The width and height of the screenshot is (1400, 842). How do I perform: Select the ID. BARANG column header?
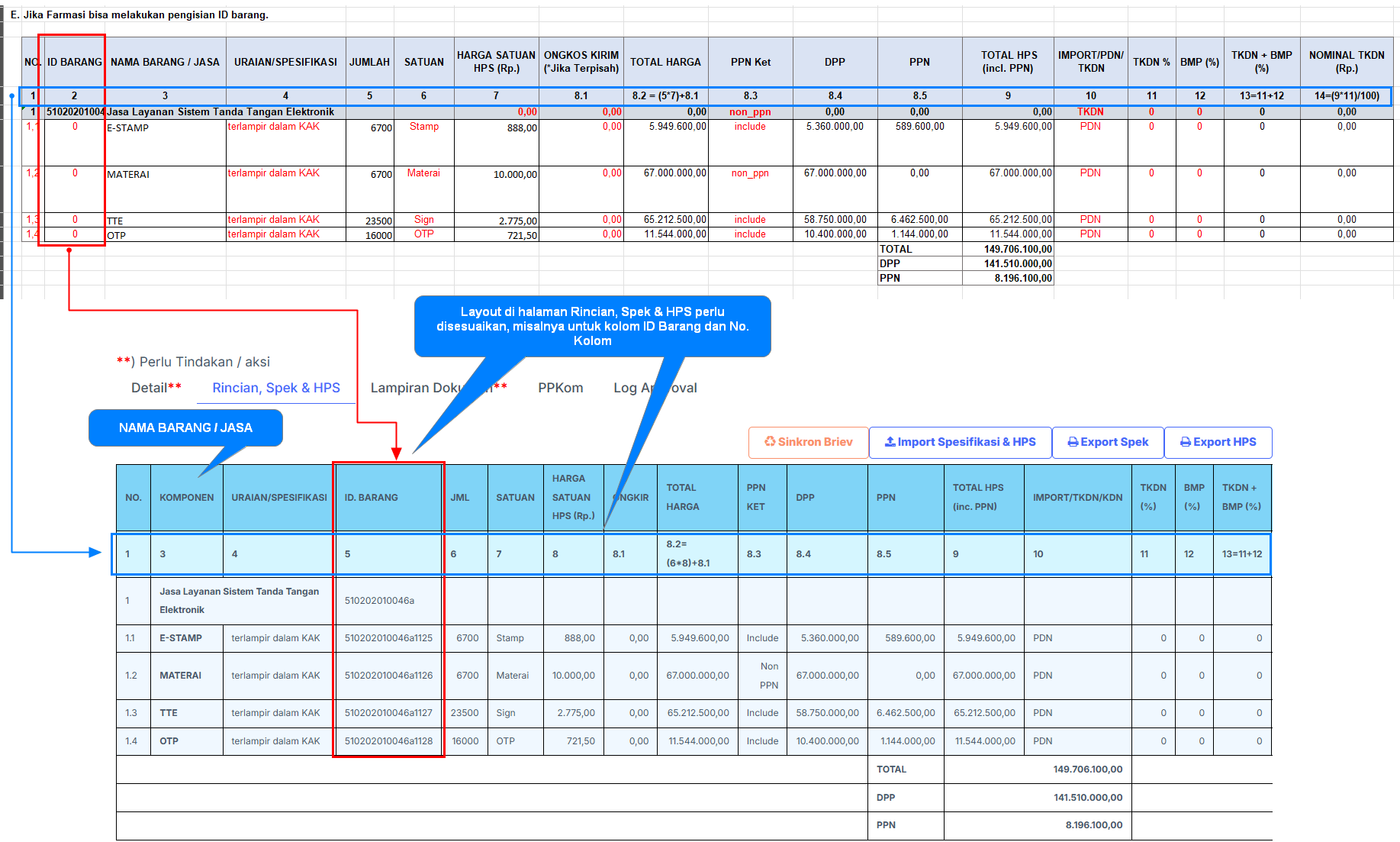[372, 498]
